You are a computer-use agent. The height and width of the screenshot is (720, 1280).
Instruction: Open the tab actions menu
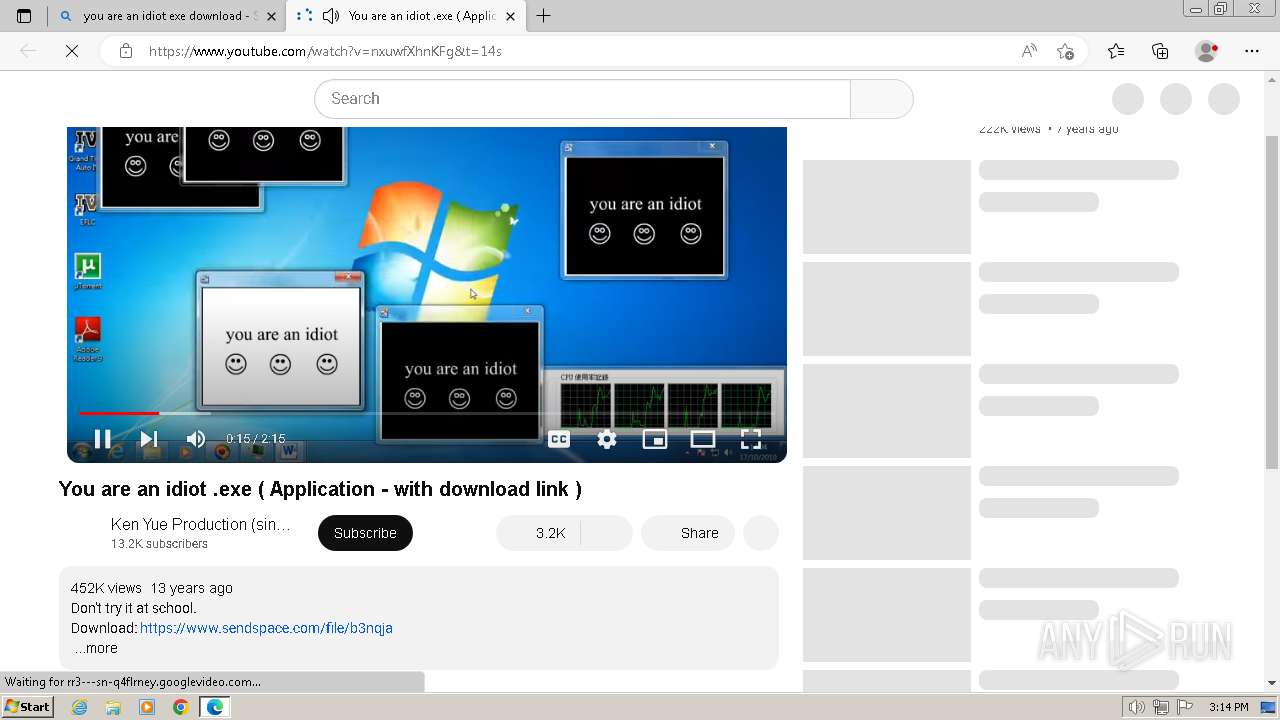pos(24,16)
